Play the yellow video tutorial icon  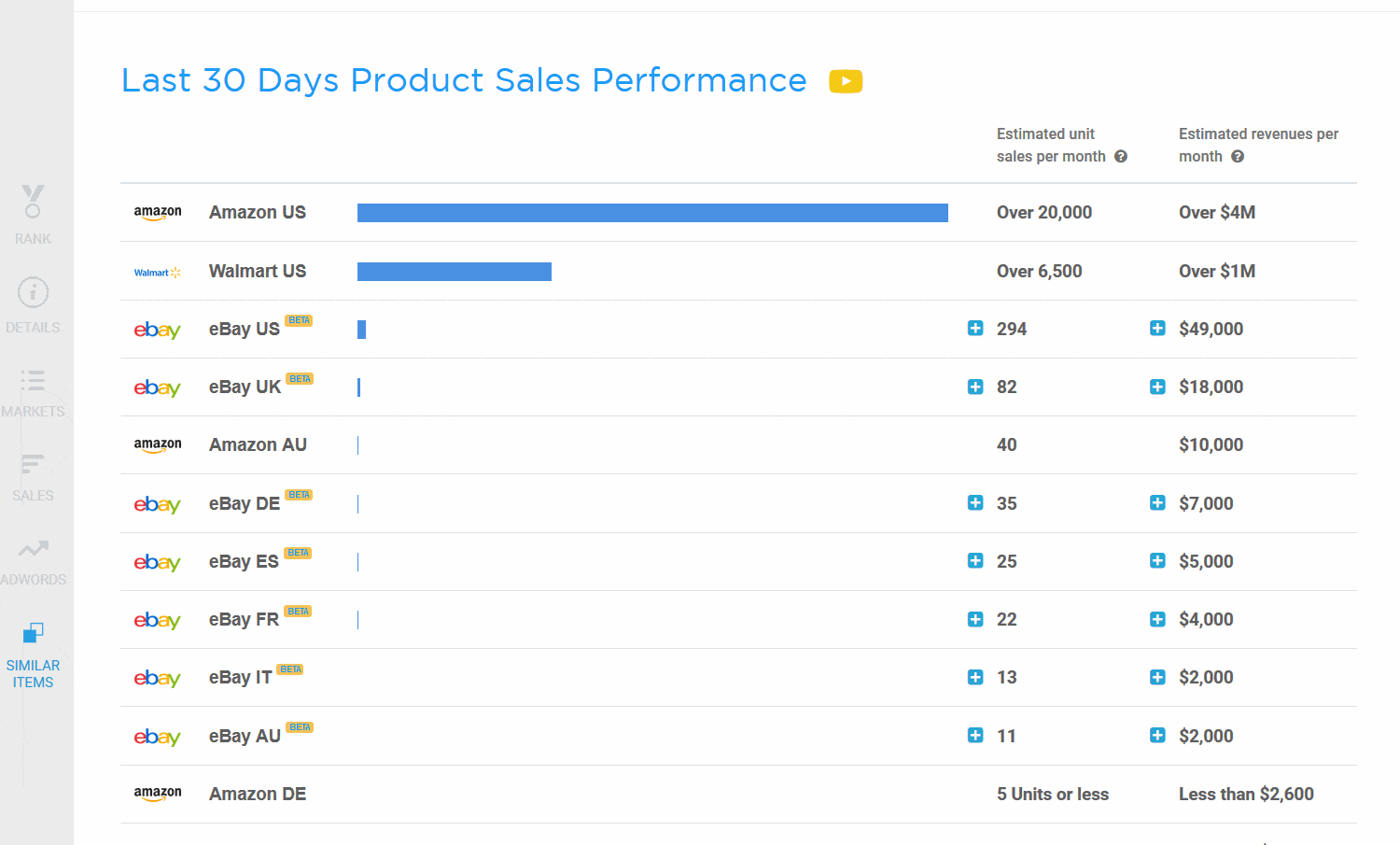(846, 81)
